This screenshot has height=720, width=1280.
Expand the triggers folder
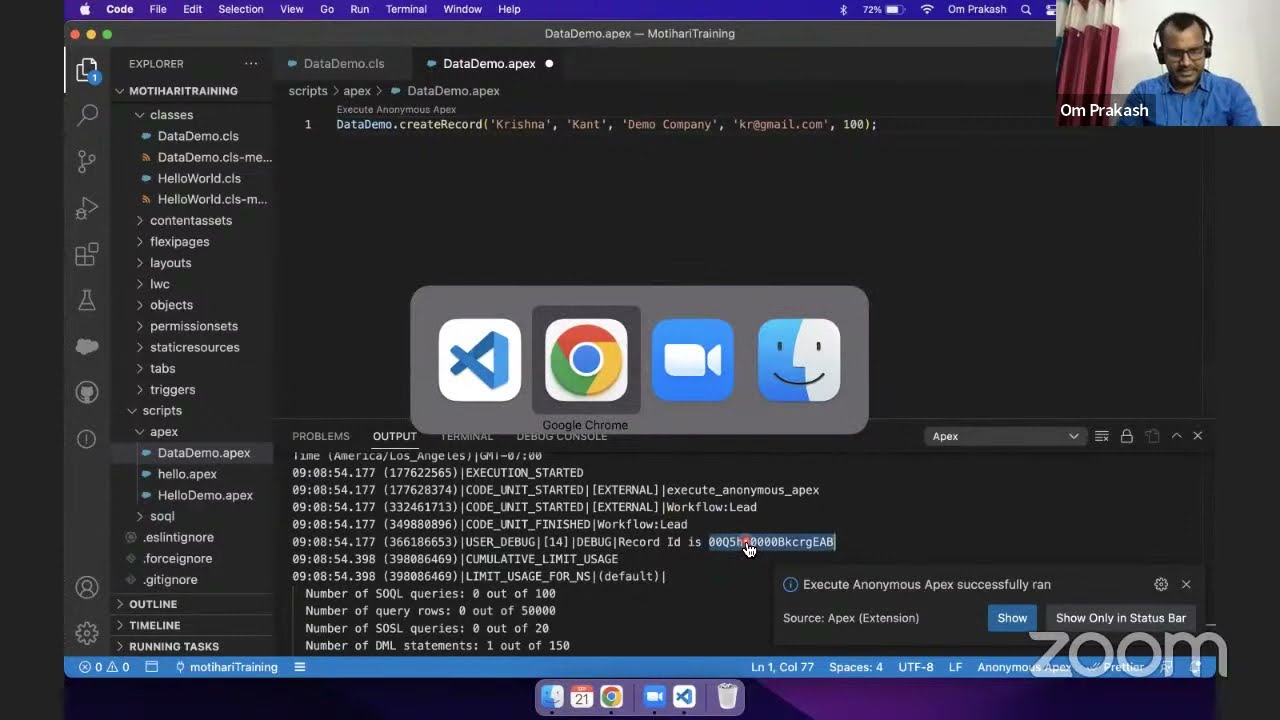(x=172, y=390)
